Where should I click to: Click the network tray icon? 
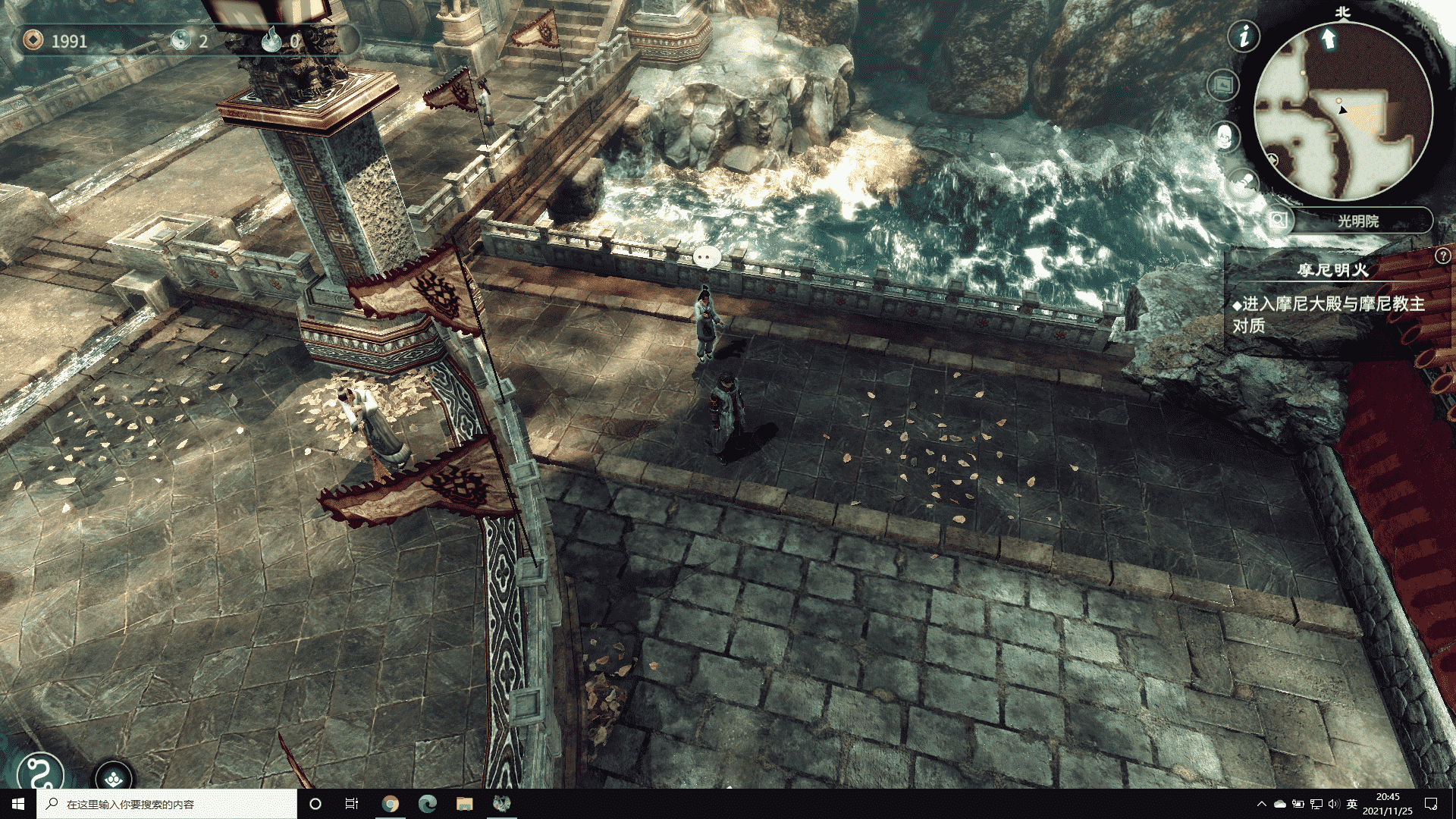[1316, 804]
